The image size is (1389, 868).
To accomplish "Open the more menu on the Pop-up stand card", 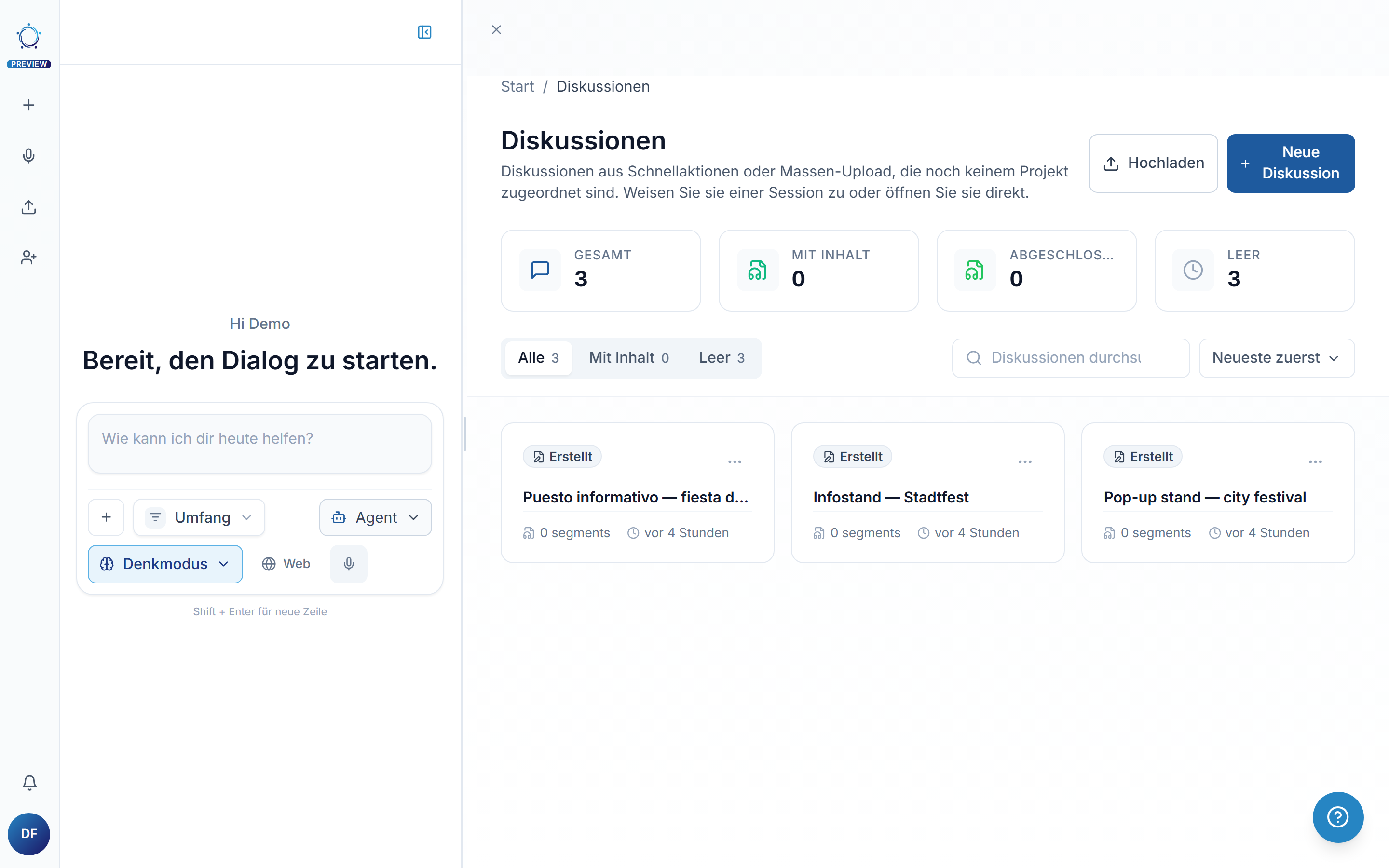I will [x=1316, y=461].
